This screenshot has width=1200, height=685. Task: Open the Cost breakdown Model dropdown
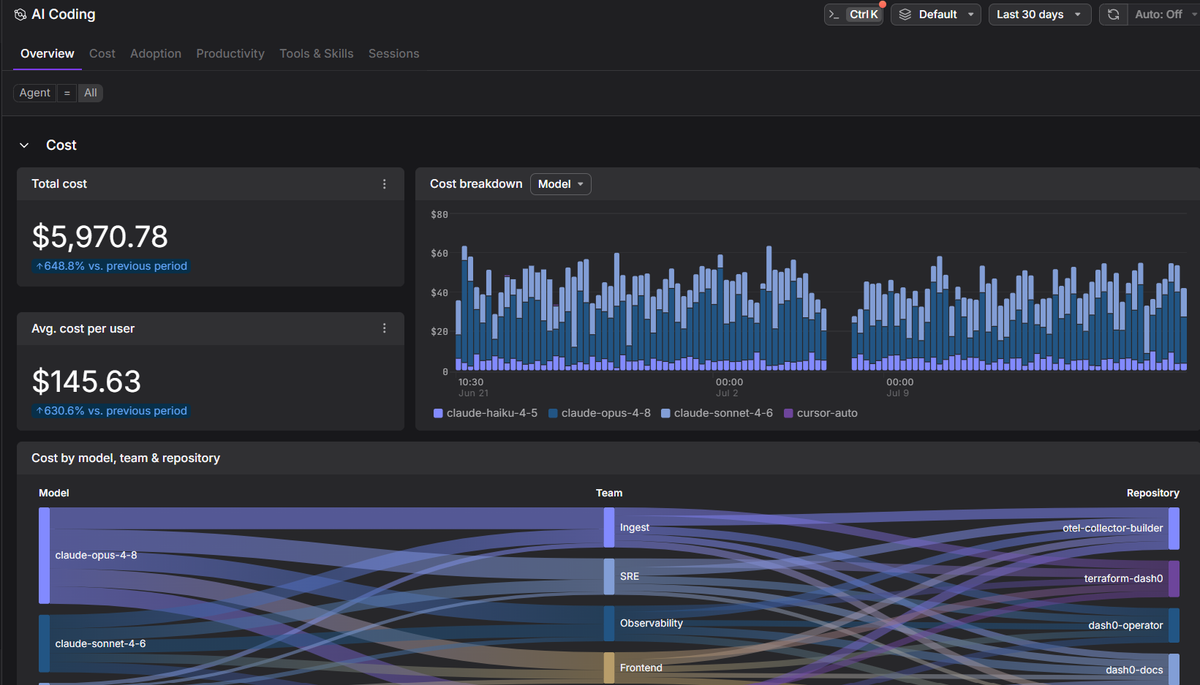pos(560,184)
